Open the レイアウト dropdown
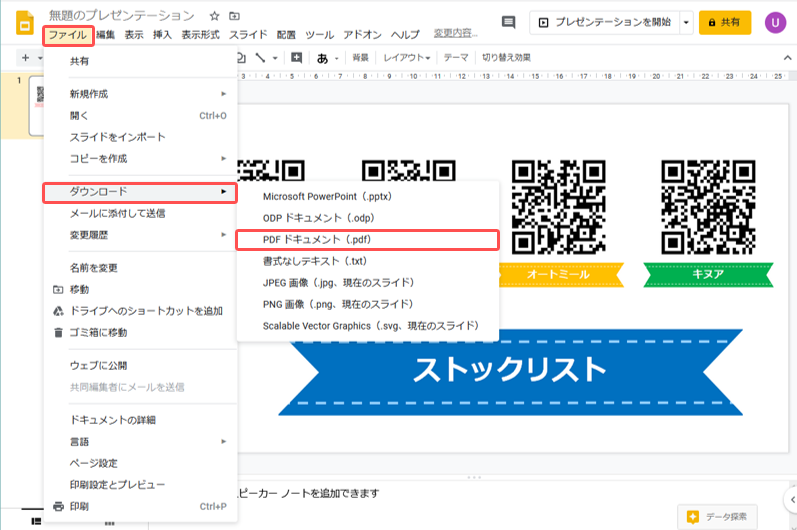The image size is (797, 530). coord(407,58)
